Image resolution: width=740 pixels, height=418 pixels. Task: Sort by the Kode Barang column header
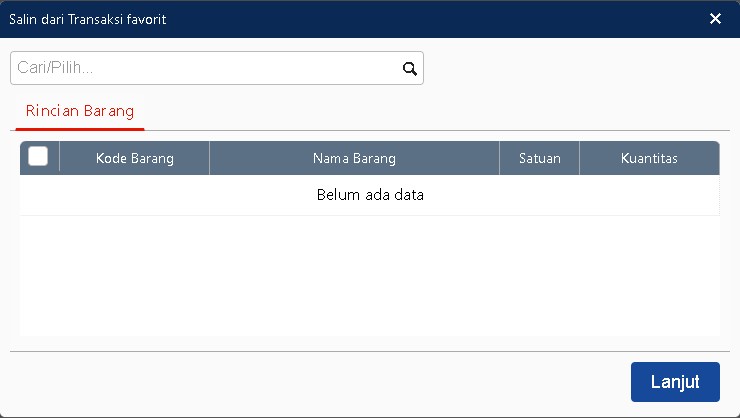coord(135,158)
